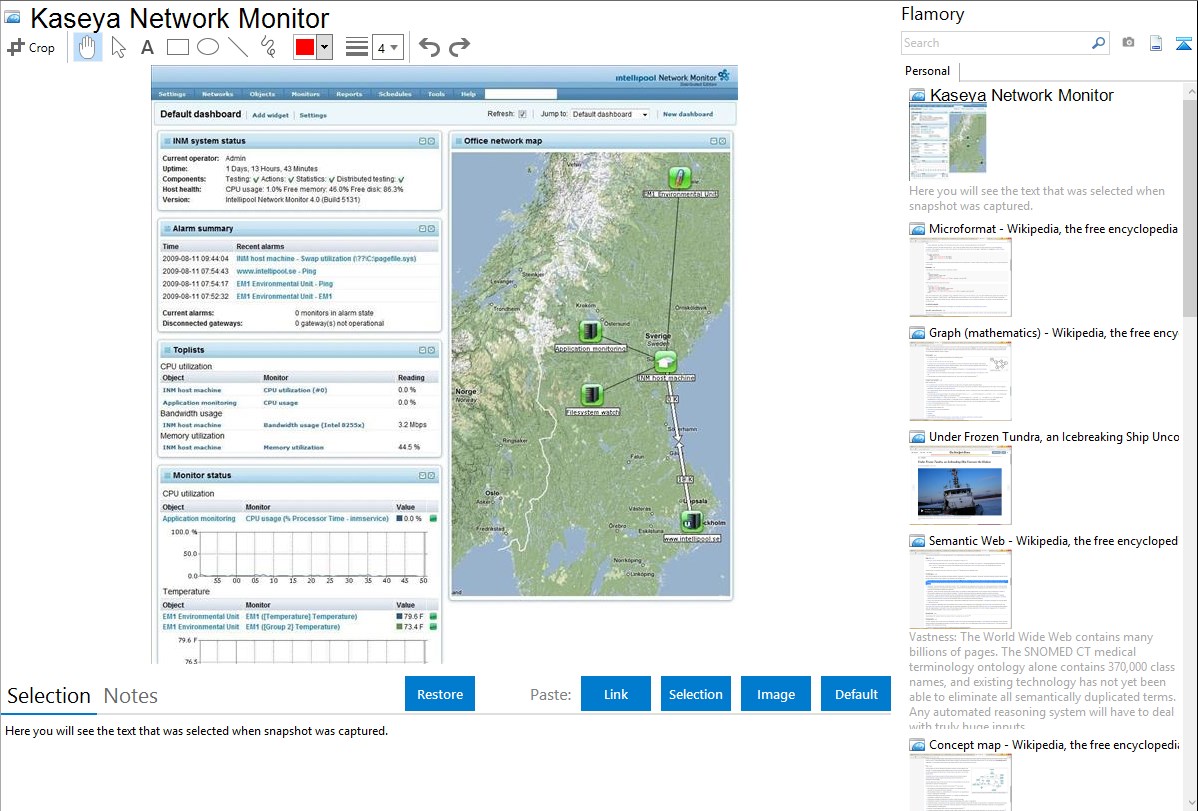The height and width of the screenshot is (811, 1198).
Task: Choose the text annotation tool
Action: click(147, 47)
